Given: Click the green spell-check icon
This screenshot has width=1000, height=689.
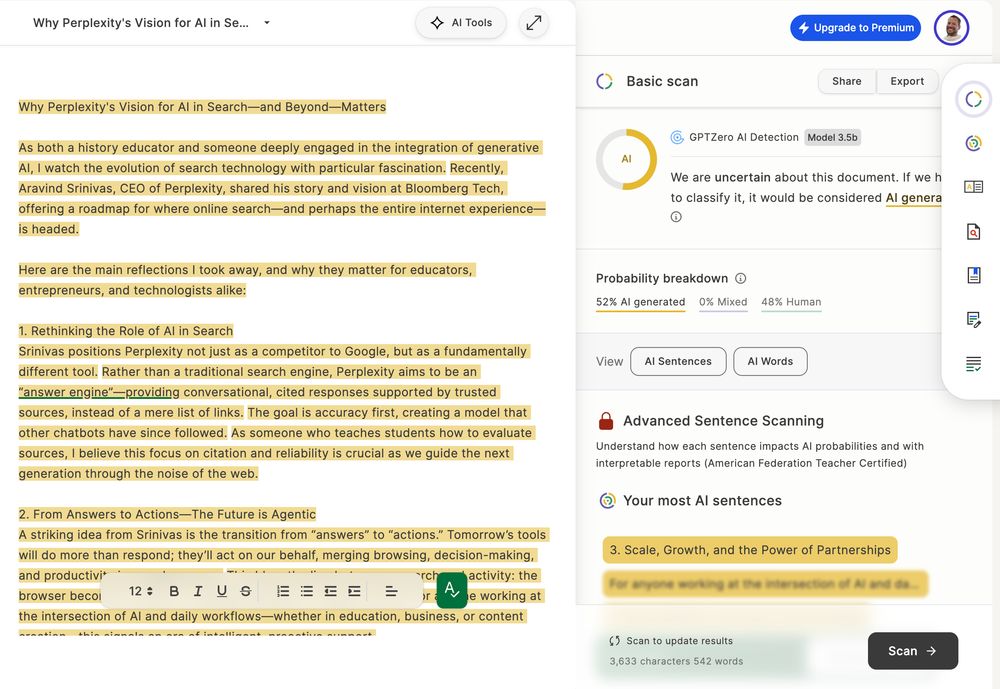Looking at the screenshot, I should [x=452, y=590].
